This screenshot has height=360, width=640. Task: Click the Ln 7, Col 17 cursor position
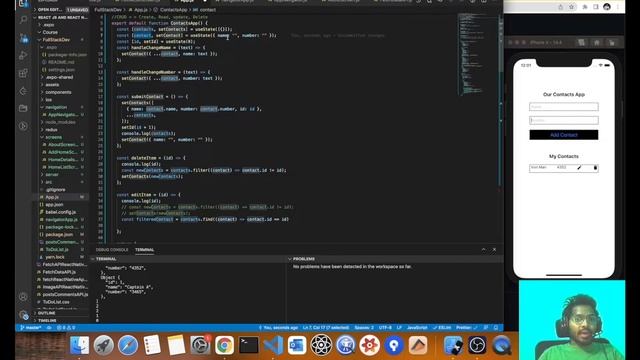(x=326, y=328)
